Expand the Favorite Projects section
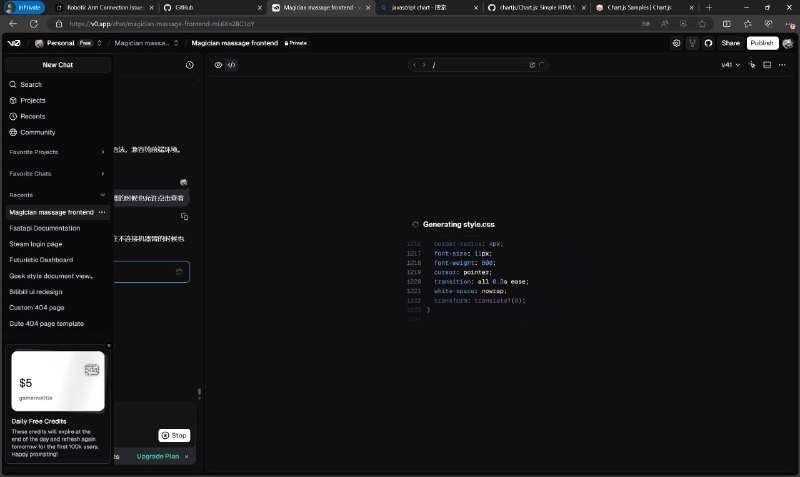 click(x=103, y=152)
